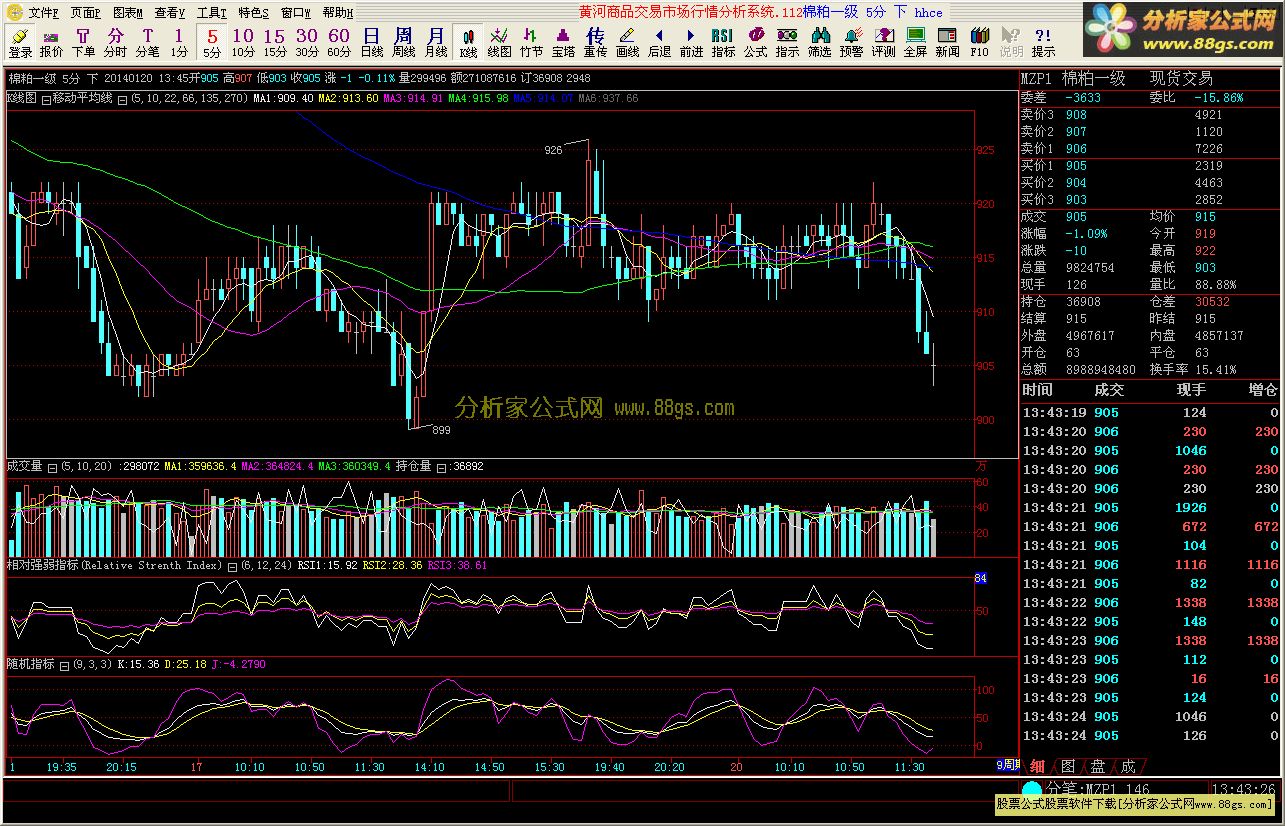Viewport: 1285px width, 826px height.
Task: Toggle the 60分 sixty-minute period
Action: 339,42
